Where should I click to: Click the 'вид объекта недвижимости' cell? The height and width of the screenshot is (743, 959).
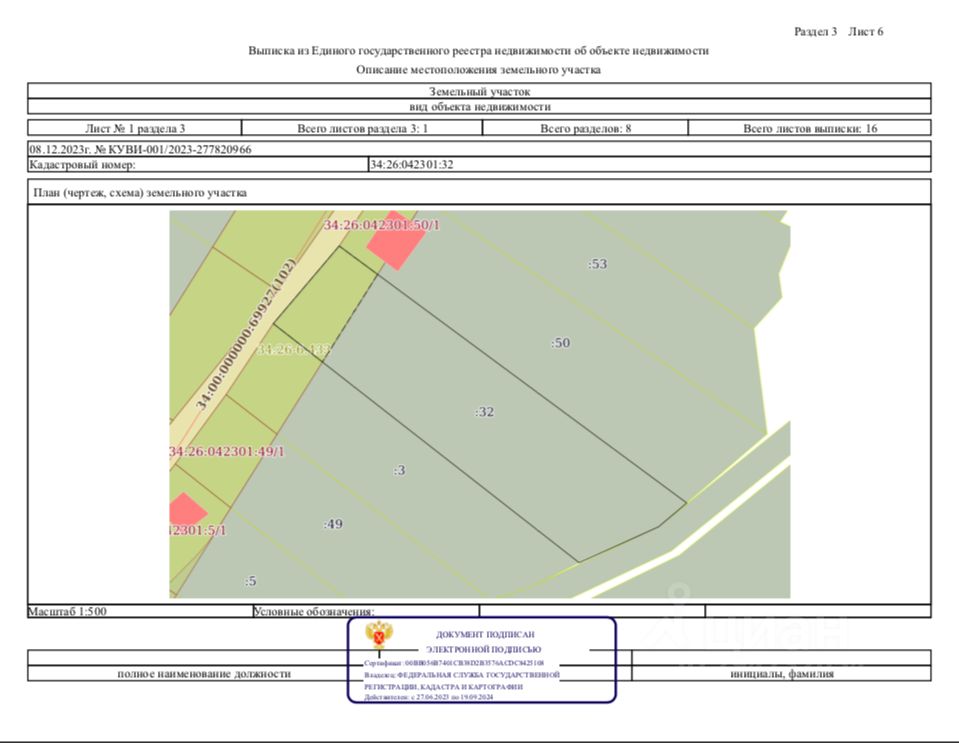[x=480, y=106]
